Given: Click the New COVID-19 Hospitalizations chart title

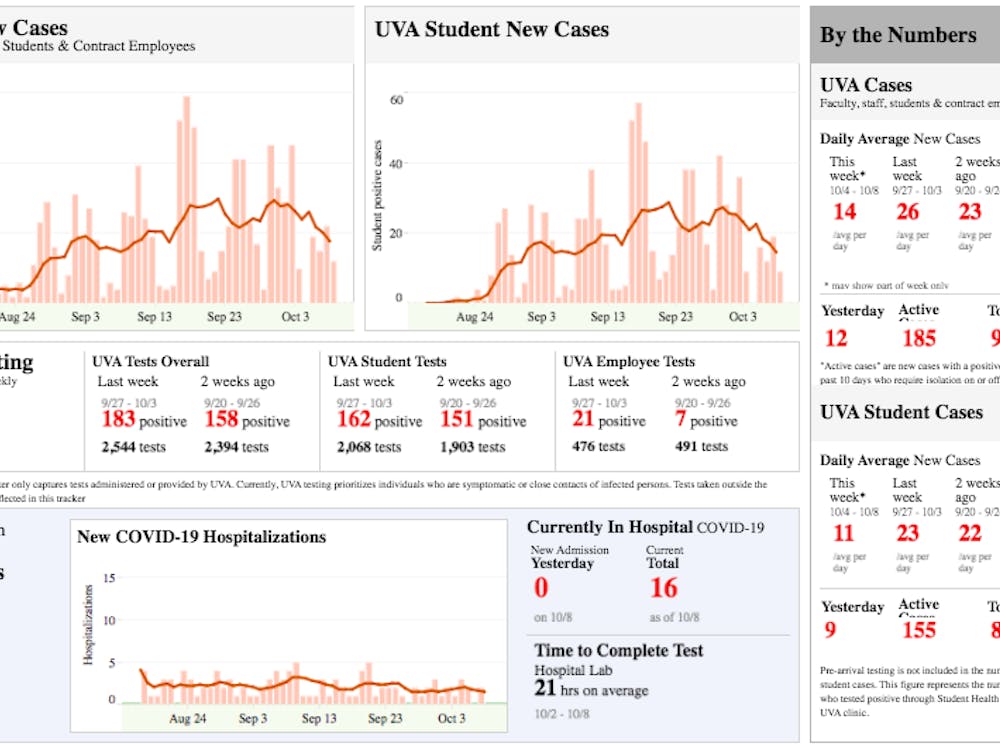Looking at the screenshot, I should pyautogui.click(x=201, y=537).
